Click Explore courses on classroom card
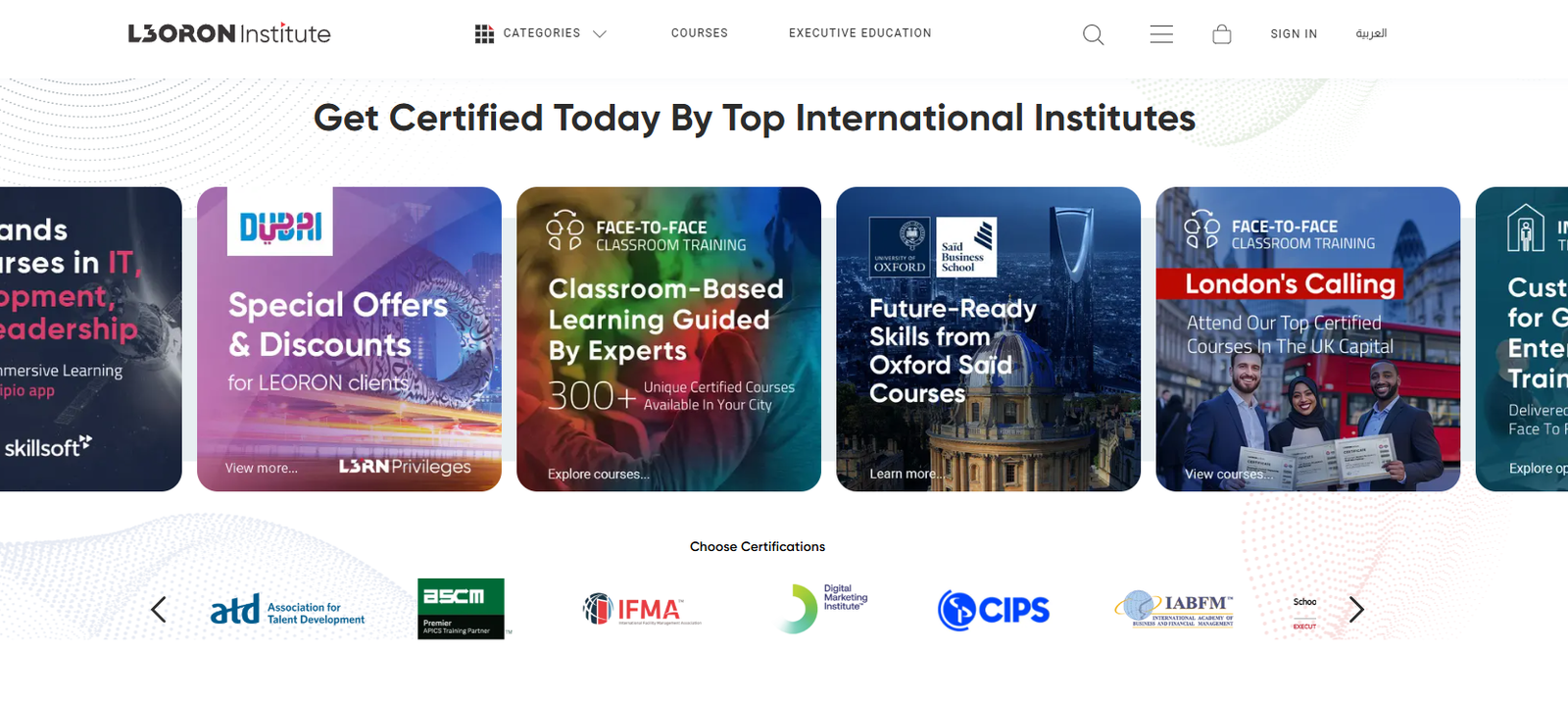 (598, 475)
